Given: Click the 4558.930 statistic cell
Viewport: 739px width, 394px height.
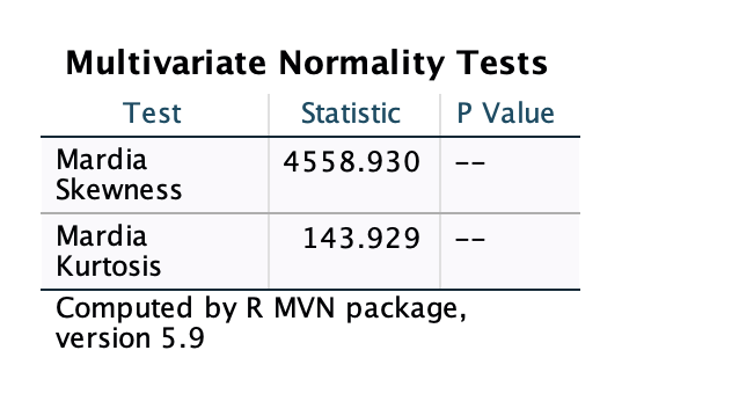Looking at the screenshot, I should point(352,162).
